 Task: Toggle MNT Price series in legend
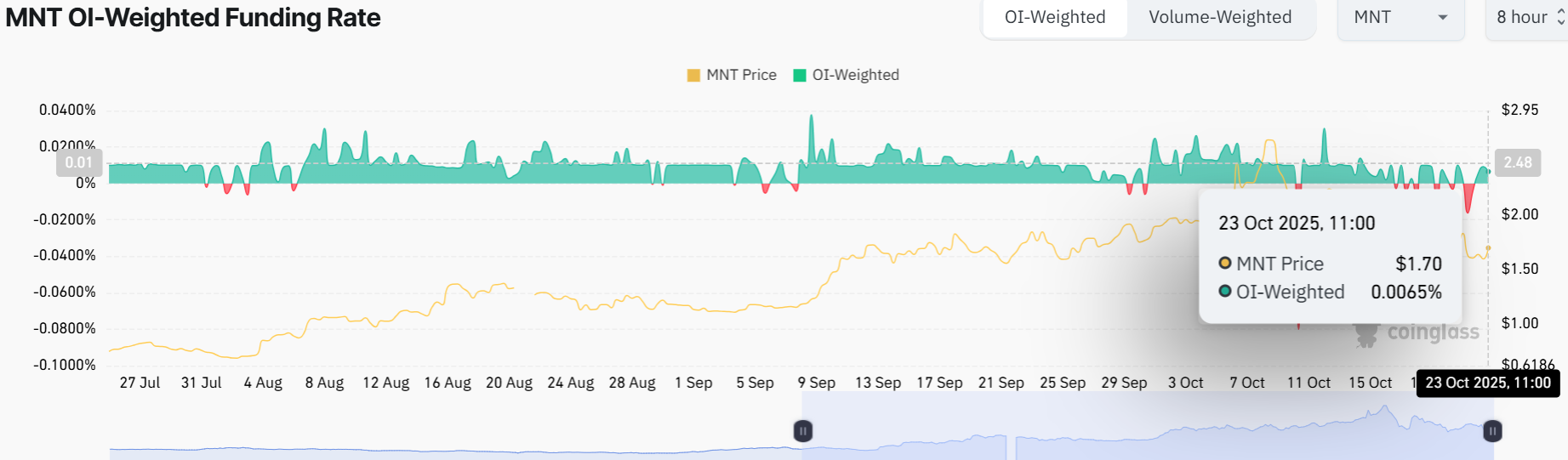click(740, 75)
